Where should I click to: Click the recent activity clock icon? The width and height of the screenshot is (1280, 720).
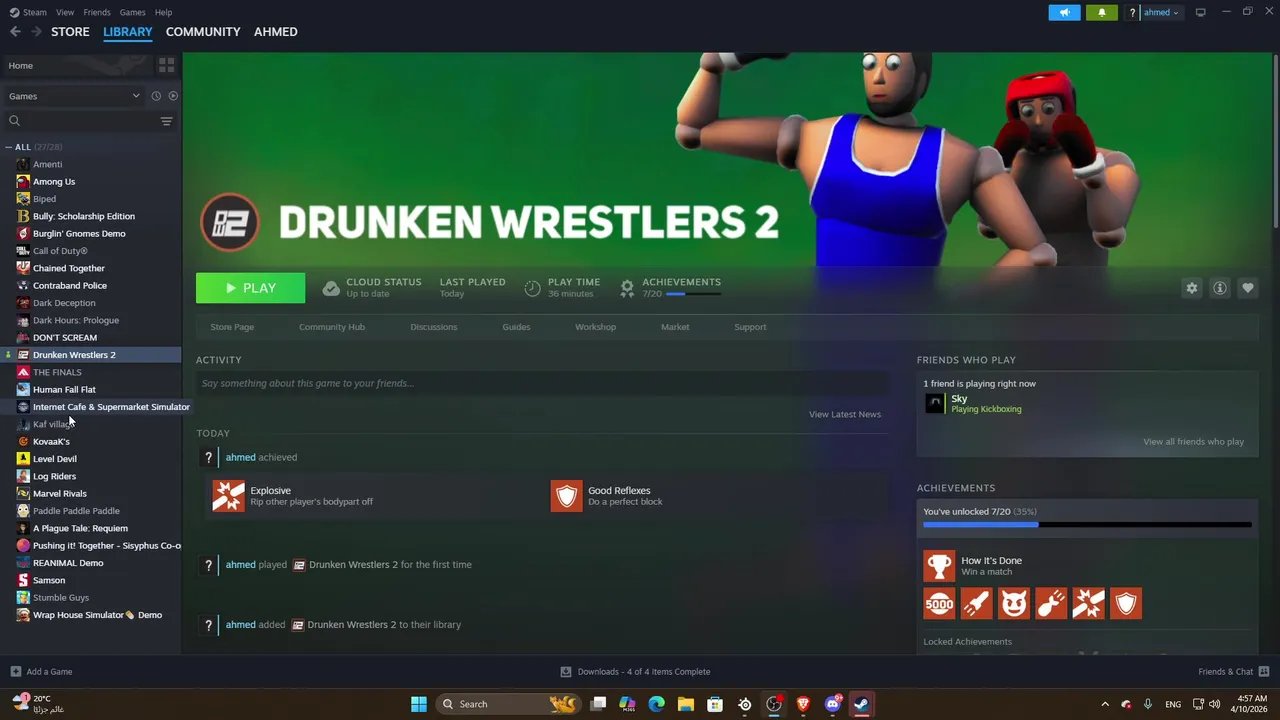point(156,96)
